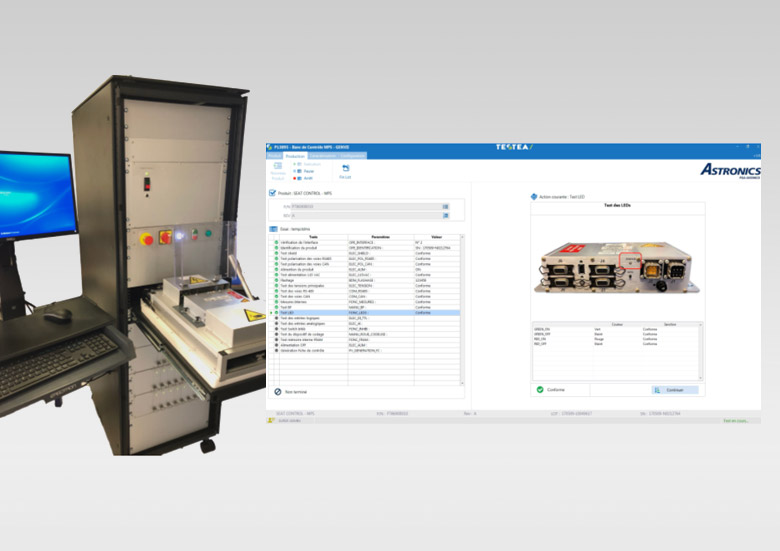780x551 pixels.
Task: Click the Non terminé status icon
Action: (278, 392)
